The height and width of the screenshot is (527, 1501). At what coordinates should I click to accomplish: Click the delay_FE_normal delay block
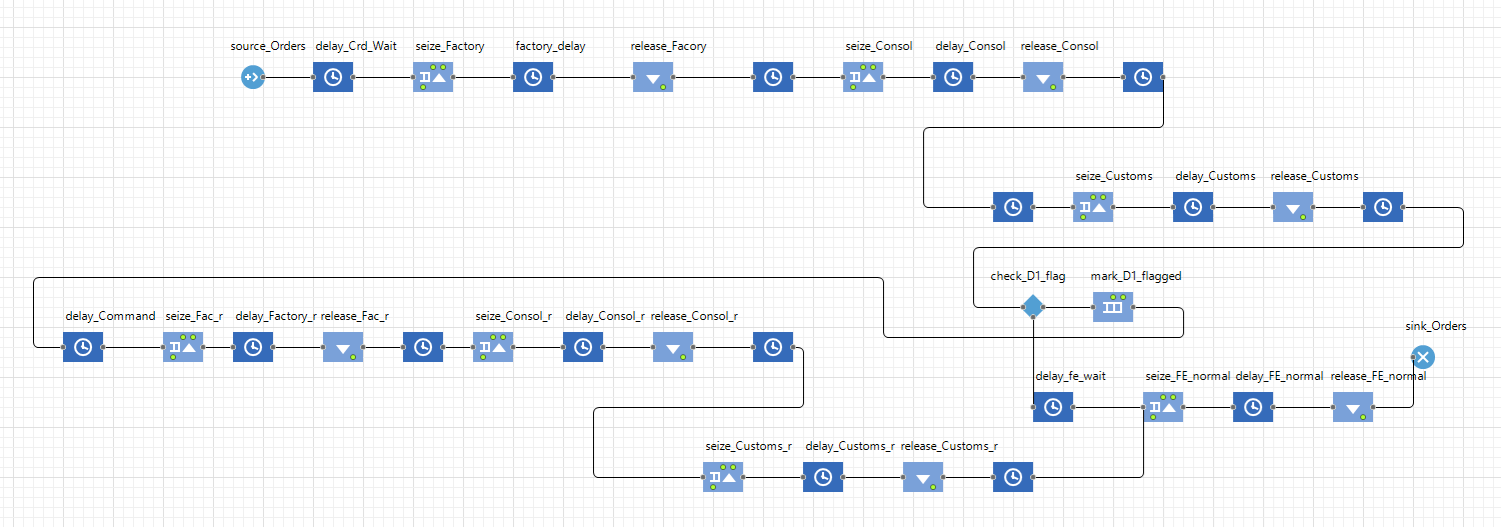[1253, 407]
